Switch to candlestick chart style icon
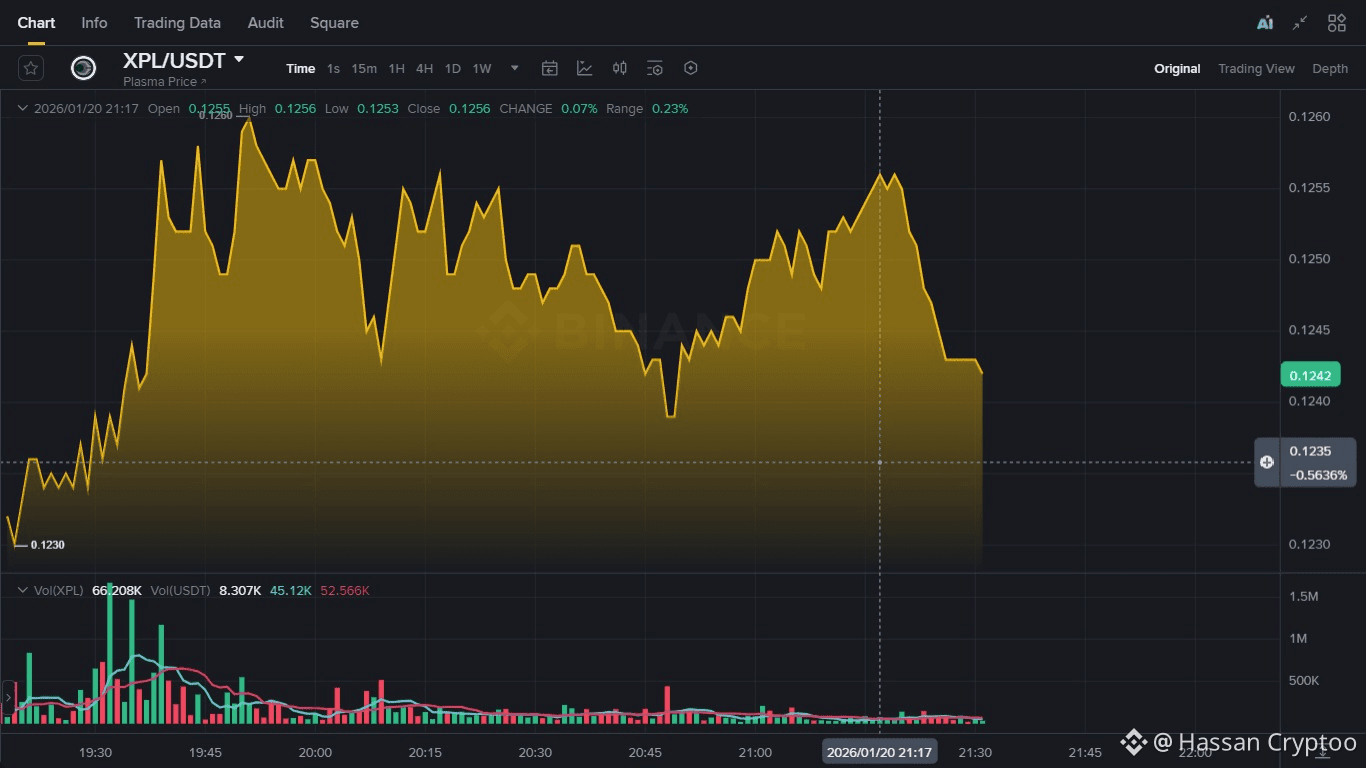1366x768 pixels. tap(620, 68)
